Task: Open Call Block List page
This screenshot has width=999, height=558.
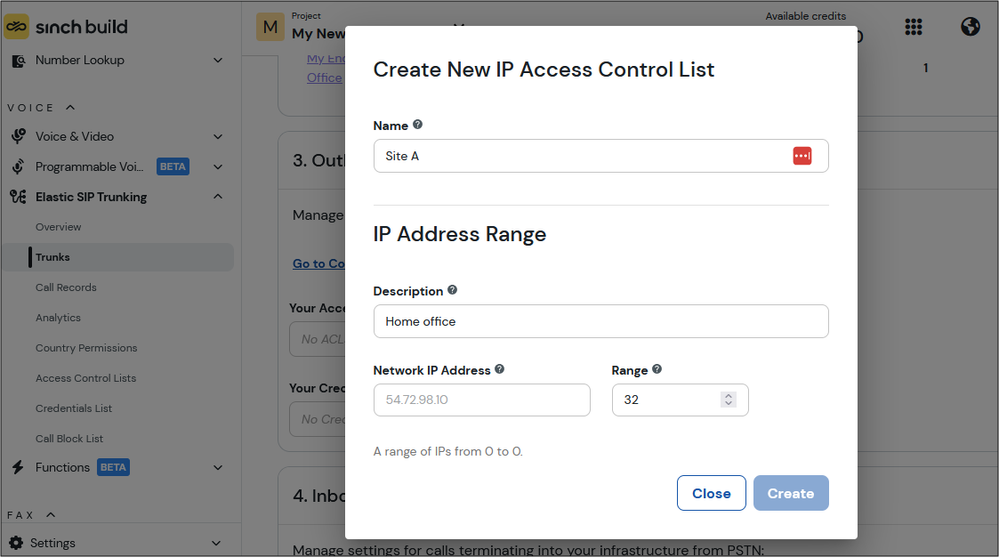Action: pyautogui.click(x=69, y=439)
